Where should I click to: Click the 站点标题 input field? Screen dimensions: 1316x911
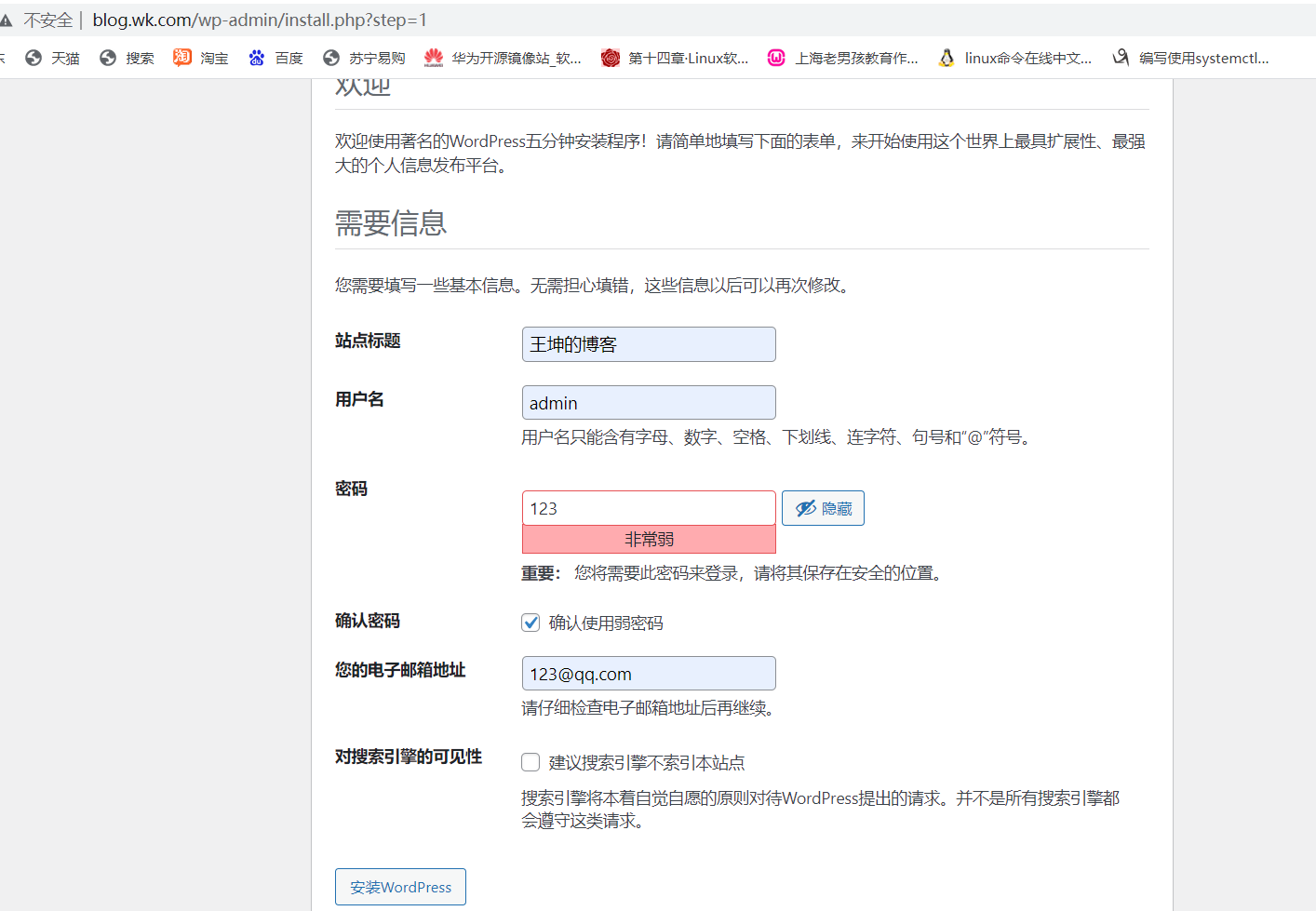pos(649,344)
